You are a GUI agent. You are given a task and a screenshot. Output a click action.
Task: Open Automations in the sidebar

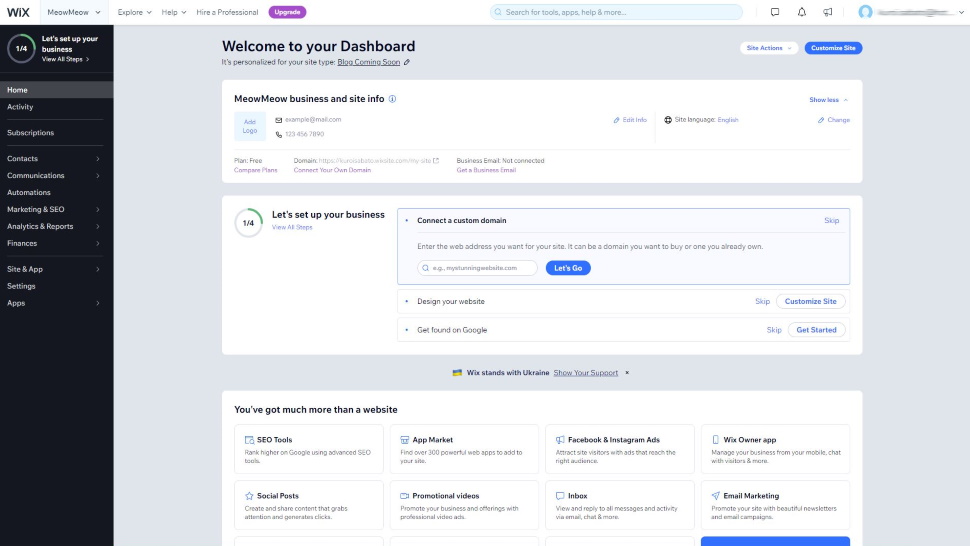coord(56,192)
